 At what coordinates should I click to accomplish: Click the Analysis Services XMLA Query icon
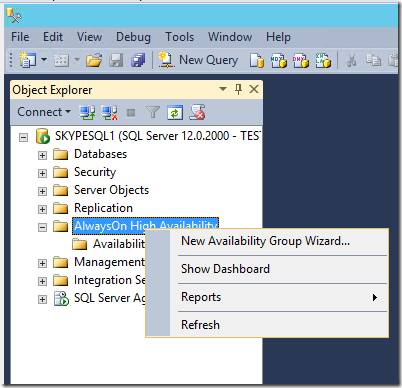point(323,61)
